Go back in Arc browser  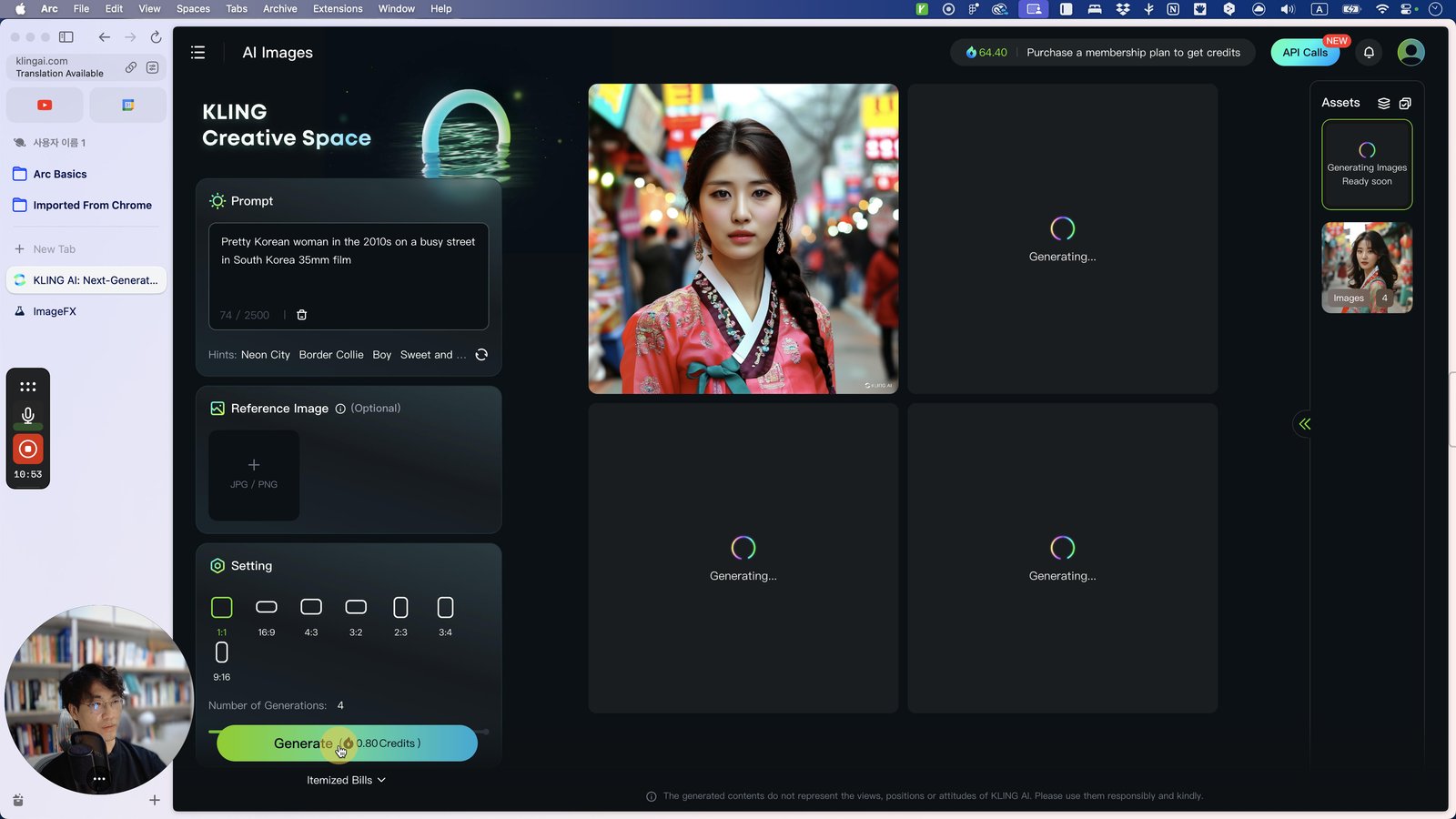pyautogui.click(x=105, y=37)
